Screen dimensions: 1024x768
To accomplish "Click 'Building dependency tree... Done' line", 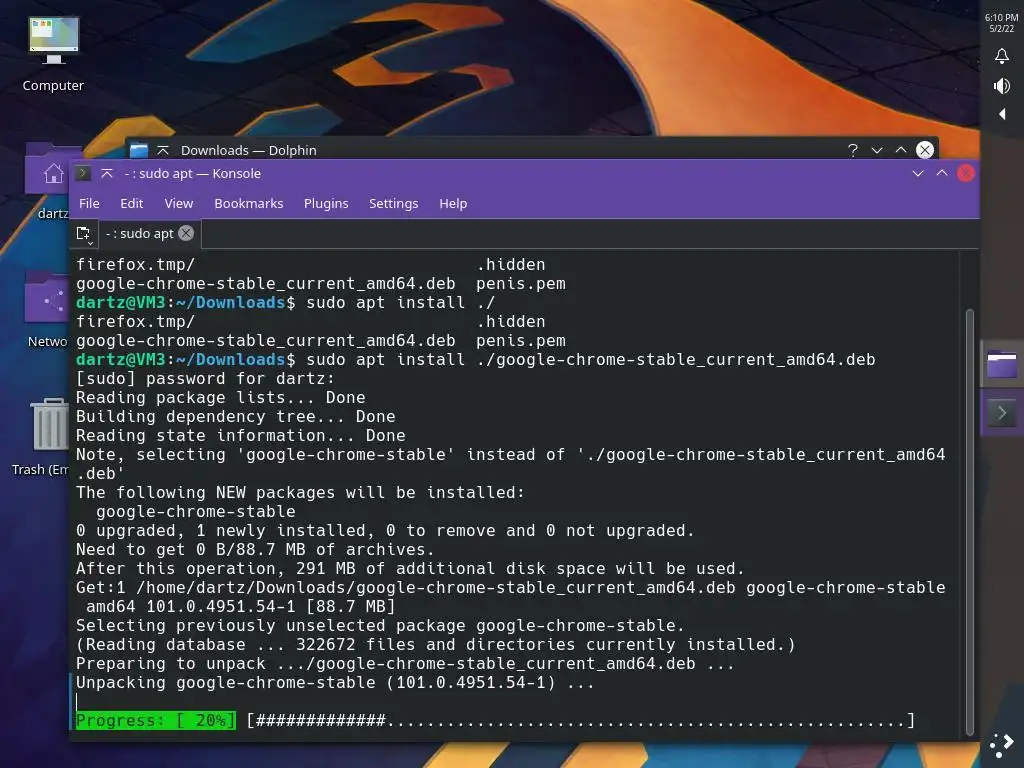I will click(x=236, y=416).
